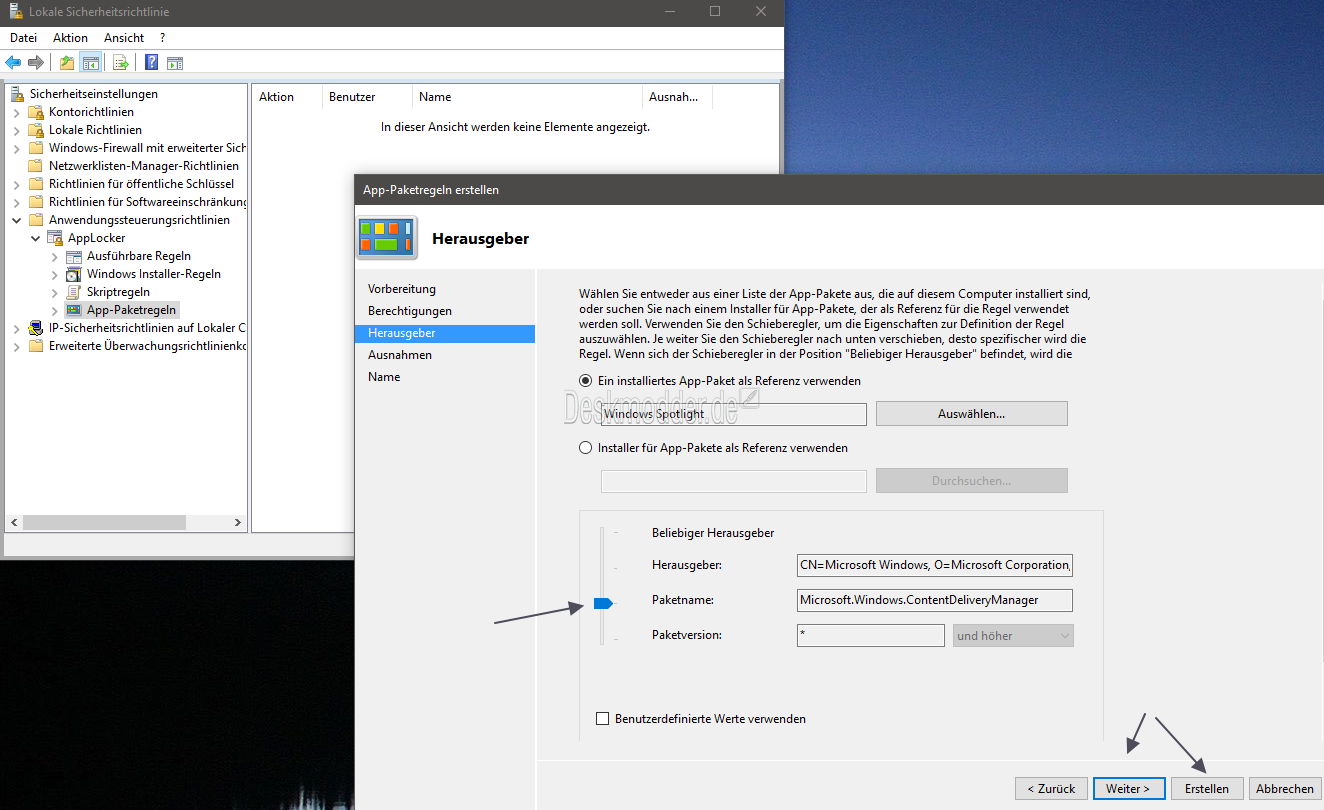Click the Ausführbare Regeln icon
The image size is (1324, 810).
(74, 256)
